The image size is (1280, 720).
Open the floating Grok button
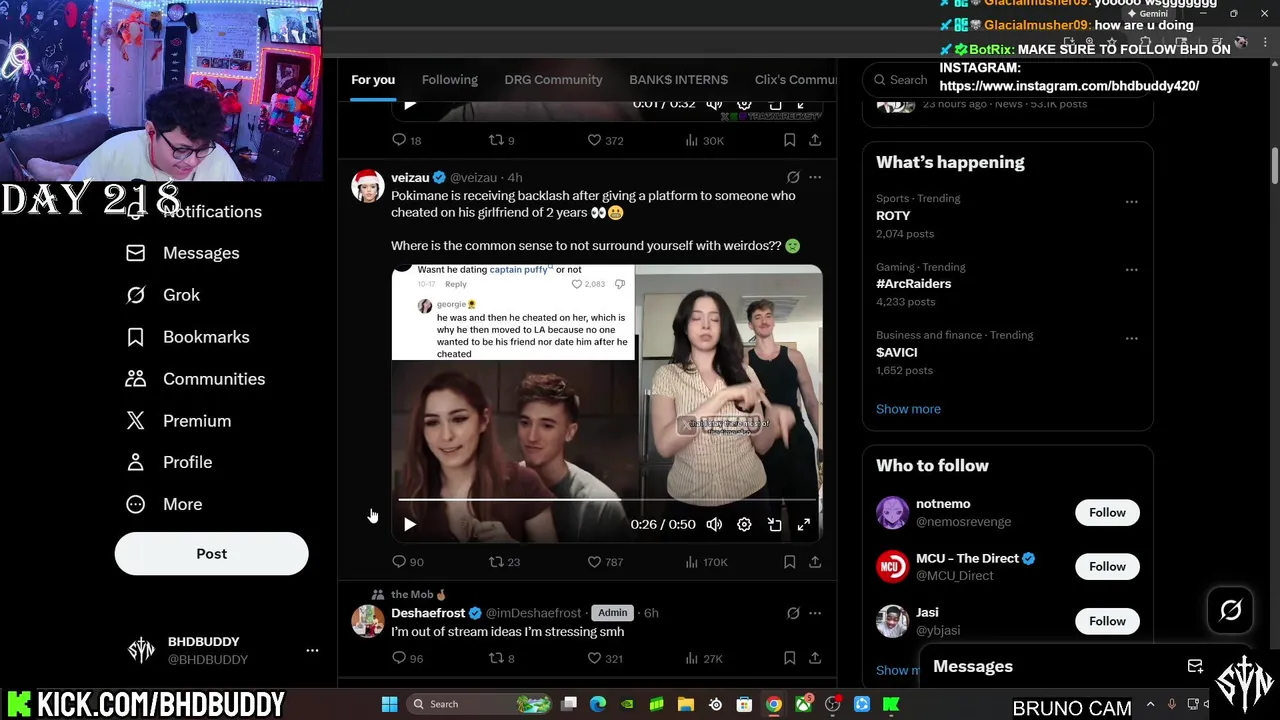pyautogui.click(x=1230, y=611)
